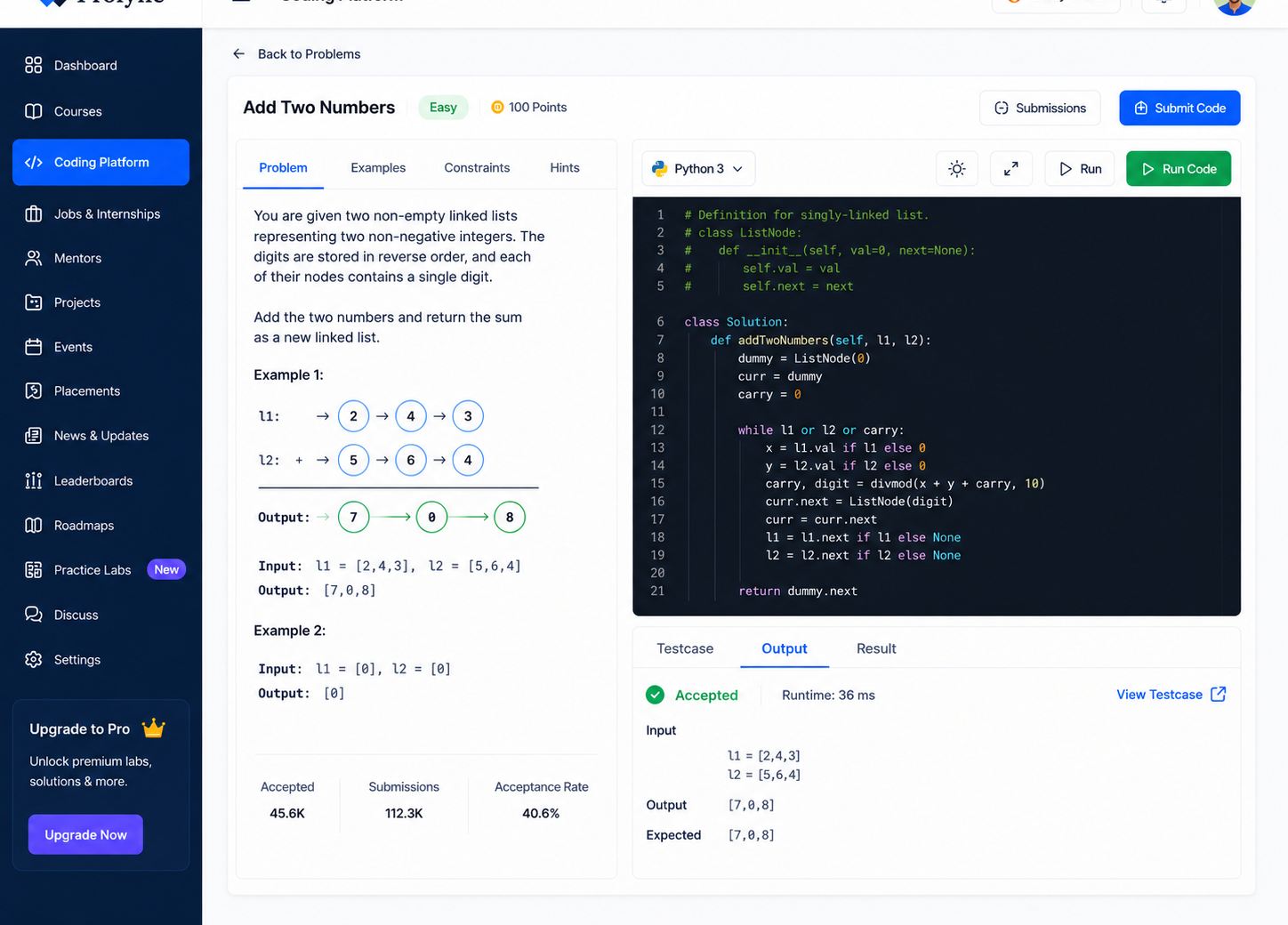Click the New badge on Practice Labs

click(x=166, y=570)
